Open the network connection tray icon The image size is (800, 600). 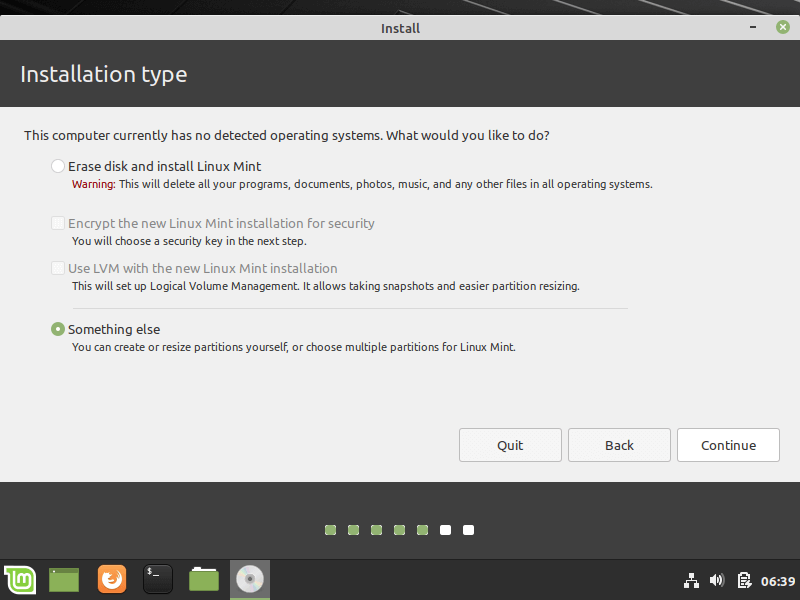tap(691, 581)
